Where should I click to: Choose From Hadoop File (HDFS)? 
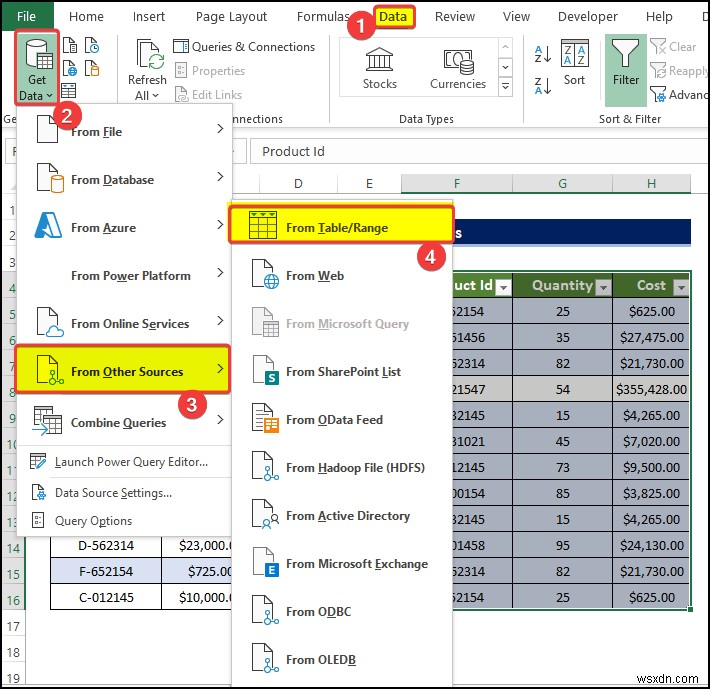tap(342, 468)
